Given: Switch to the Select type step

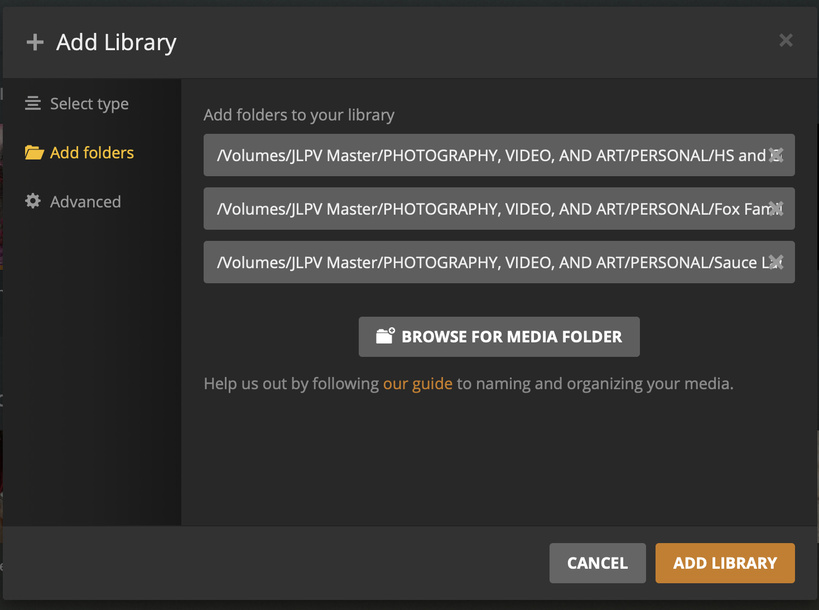Looking at the screenshot, I should [89, 104].
